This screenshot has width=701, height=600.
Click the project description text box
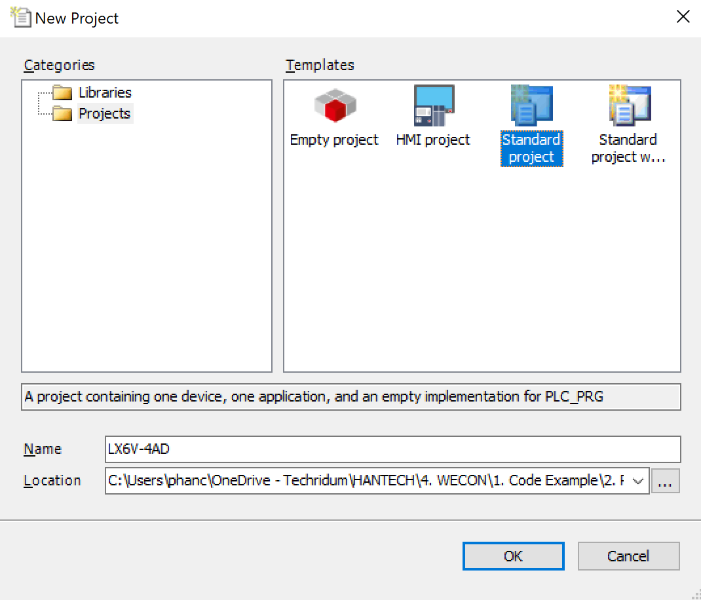[x=350, y=397]
